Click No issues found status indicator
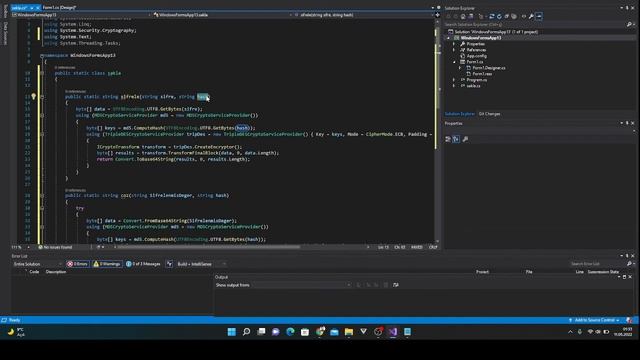The width and height of the screenshot is (640, 360). point(55,247)
